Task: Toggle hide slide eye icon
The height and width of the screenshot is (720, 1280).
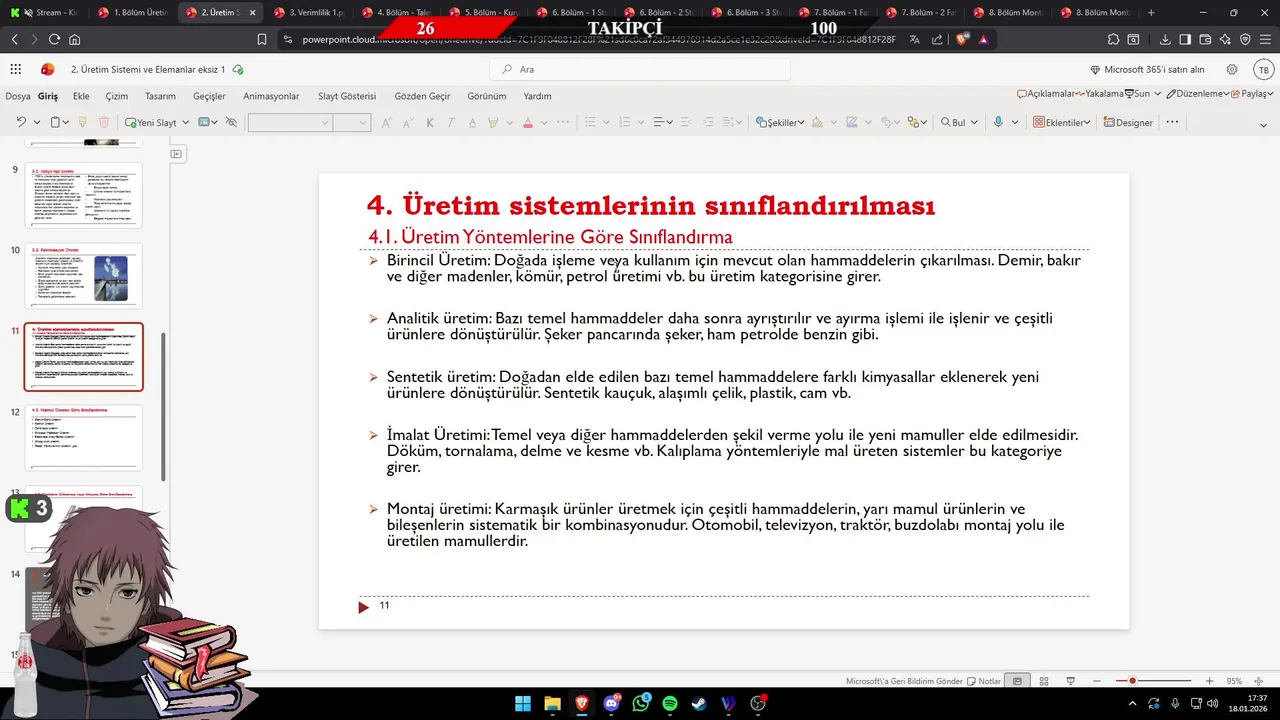Action: (x=231, y=122)
